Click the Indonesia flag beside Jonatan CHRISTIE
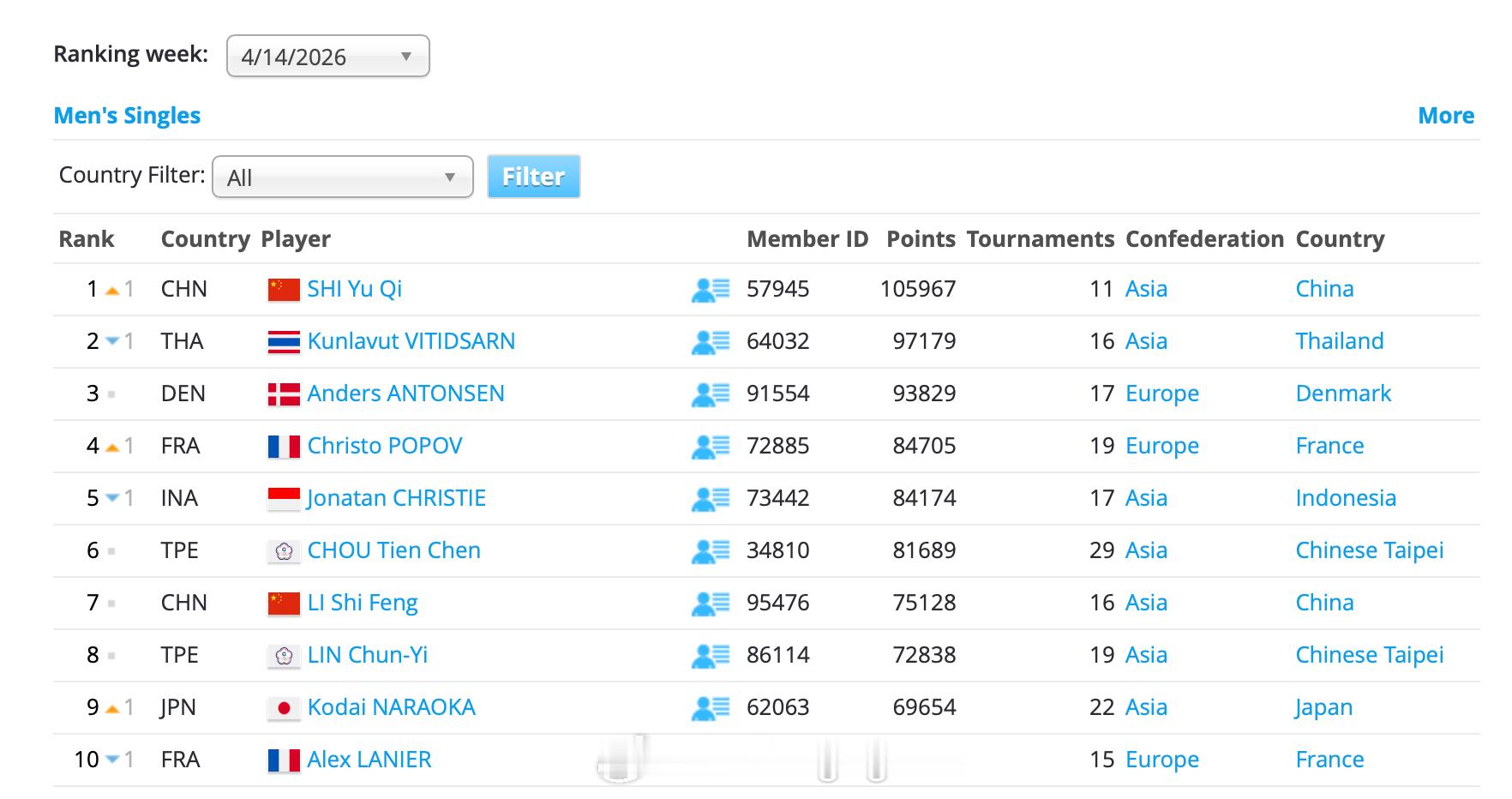Viewport: 1512px width, 799px height. [284, 499]
